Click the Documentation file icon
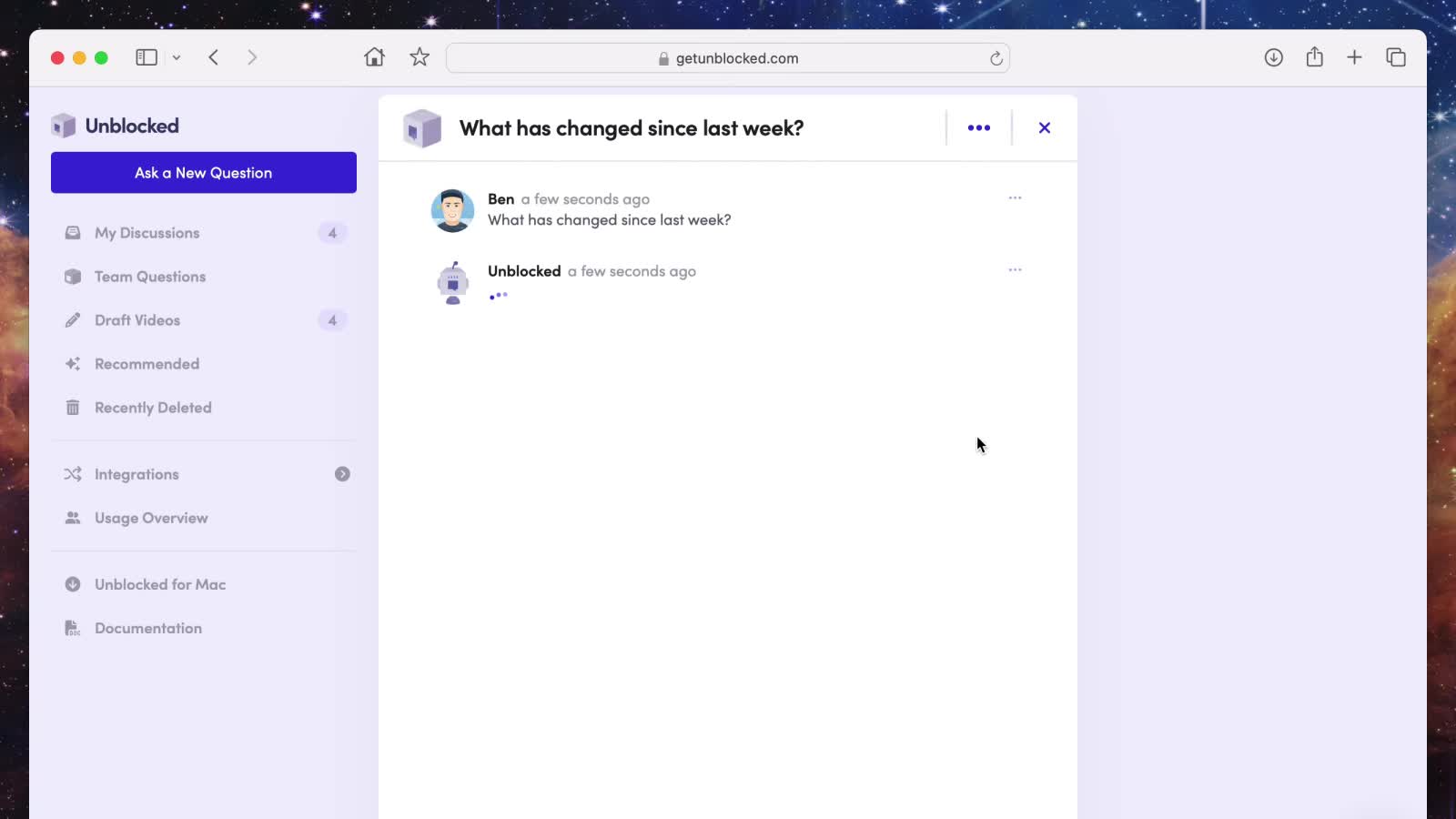 pyautogui.click(x=73, y=628)
